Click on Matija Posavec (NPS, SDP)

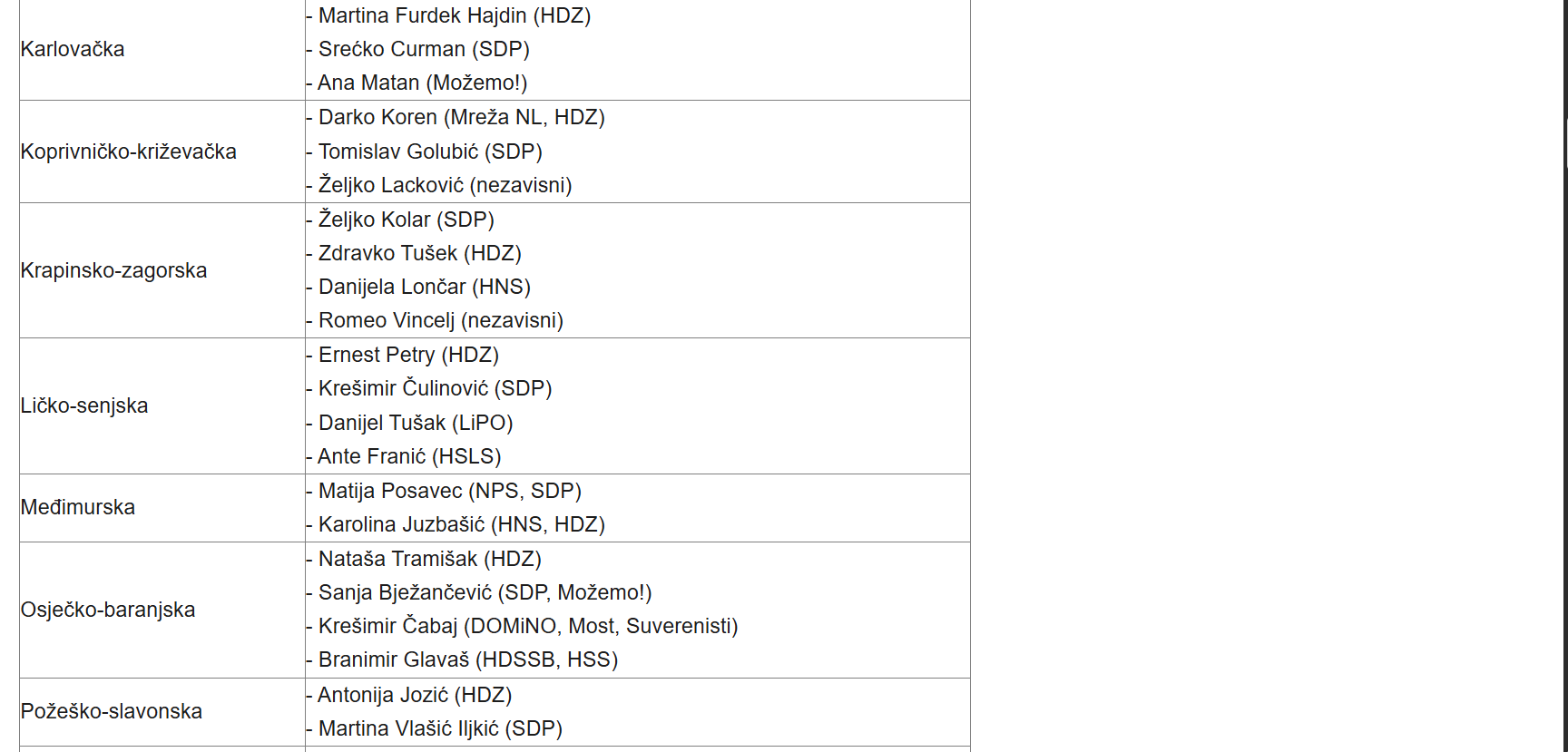click(449, 492)
